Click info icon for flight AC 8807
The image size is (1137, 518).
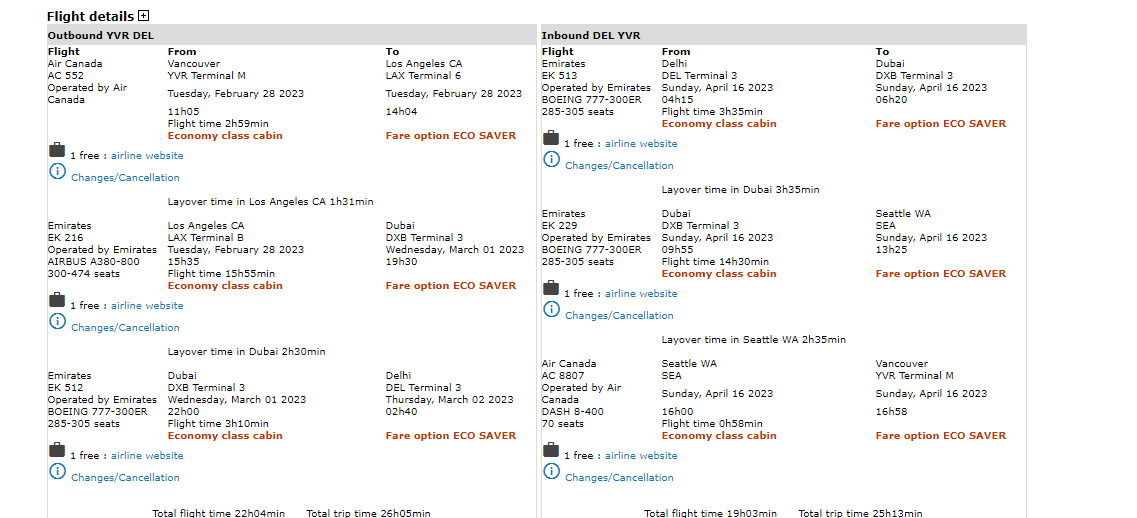tap(551, 472)
